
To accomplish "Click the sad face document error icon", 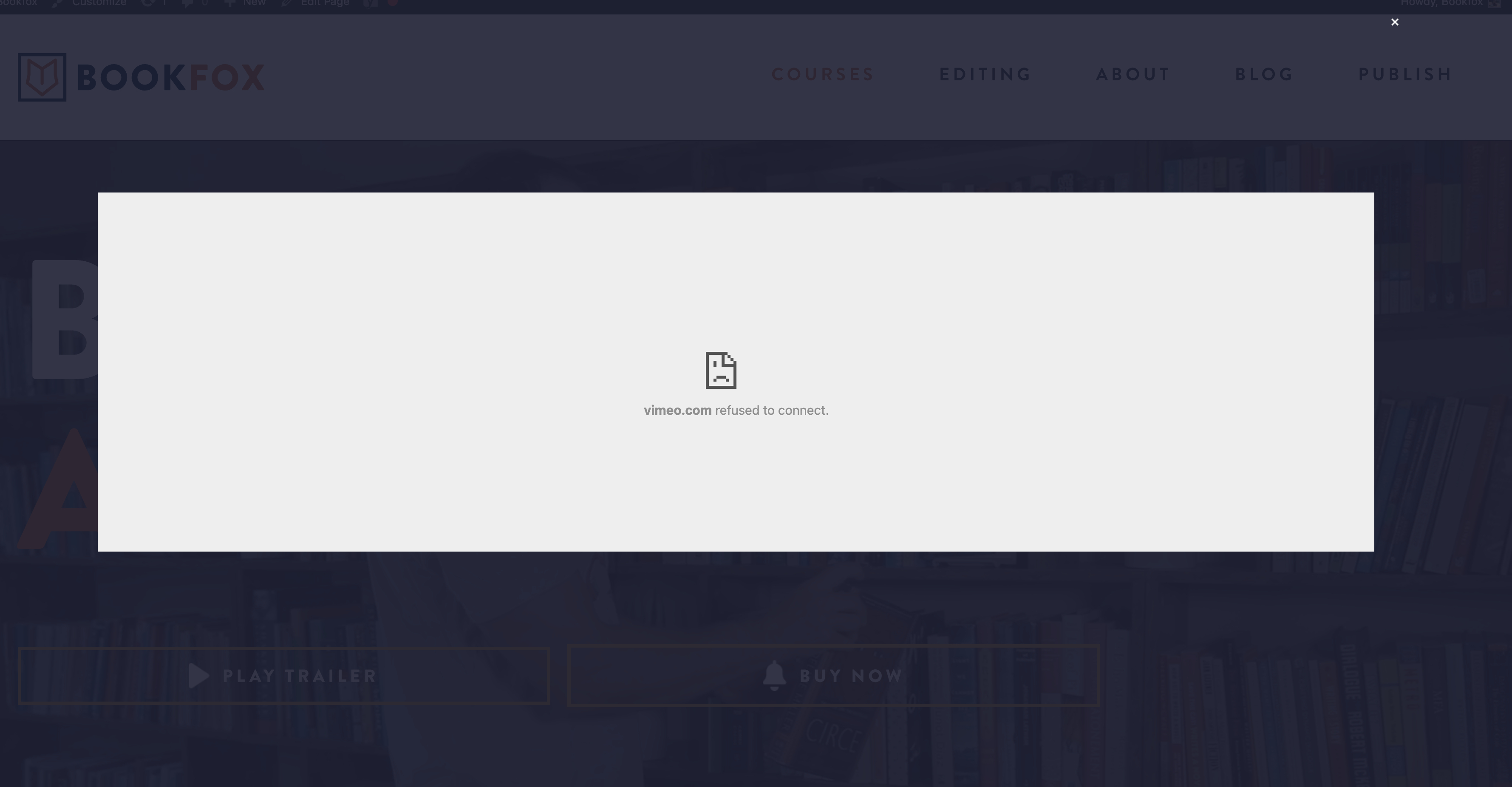I will pyautogui.click(x=720, y=370).
